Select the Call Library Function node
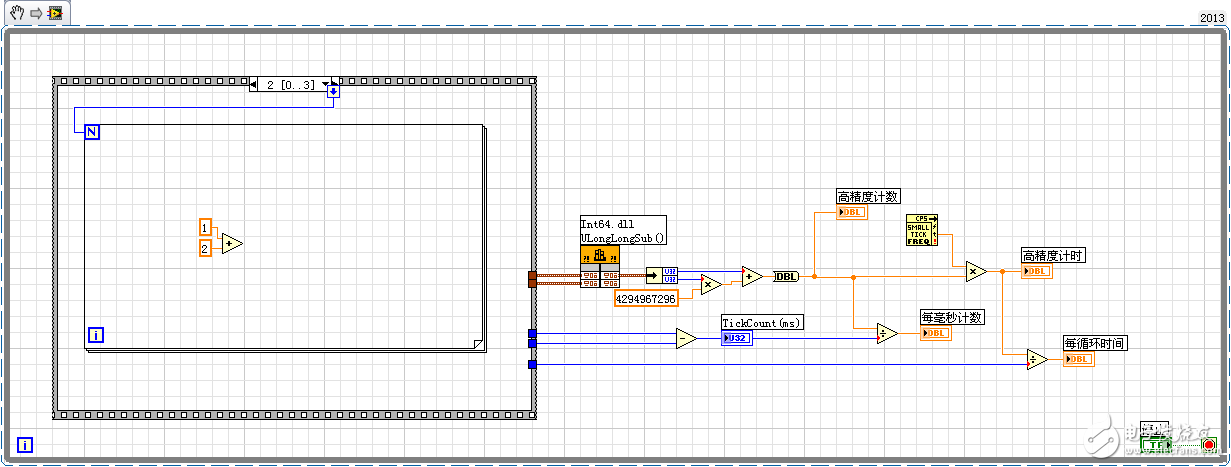 pyautogui.click(x=600, y=267)
